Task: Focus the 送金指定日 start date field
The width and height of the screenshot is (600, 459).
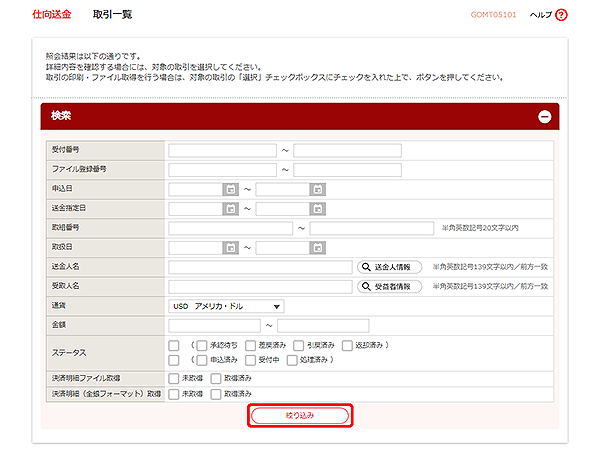Action: tap(196, 209)
